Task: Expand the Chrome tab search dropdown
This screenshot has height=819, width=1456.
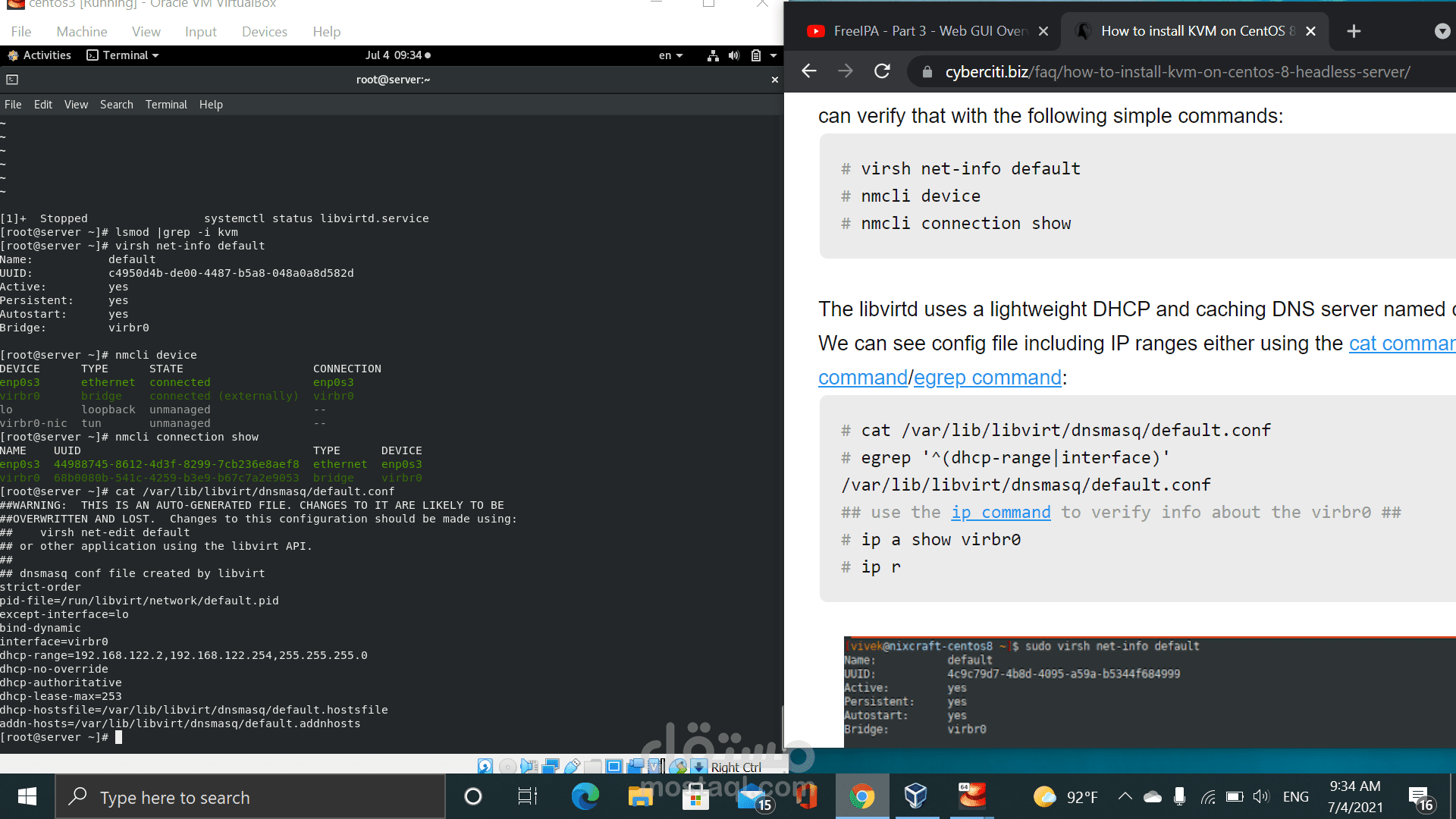Action: [1442, 31]
